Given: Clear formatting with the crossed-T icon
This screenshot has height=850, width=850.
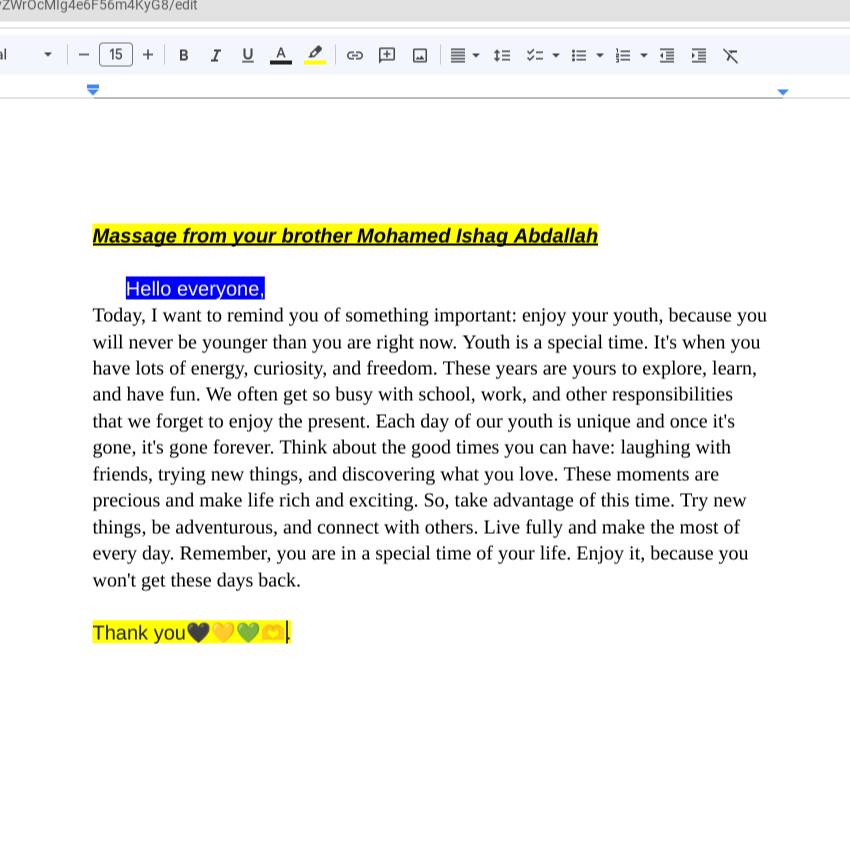Looking at the screenshot, I should (730, 55).
